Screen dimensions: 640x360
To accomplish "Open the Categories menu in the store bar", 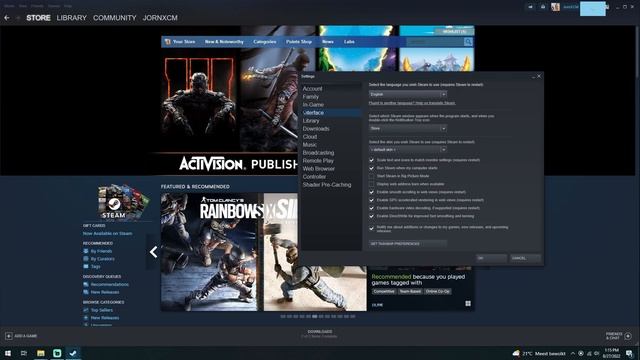I will pyautogui.click(x=264, y=42).
